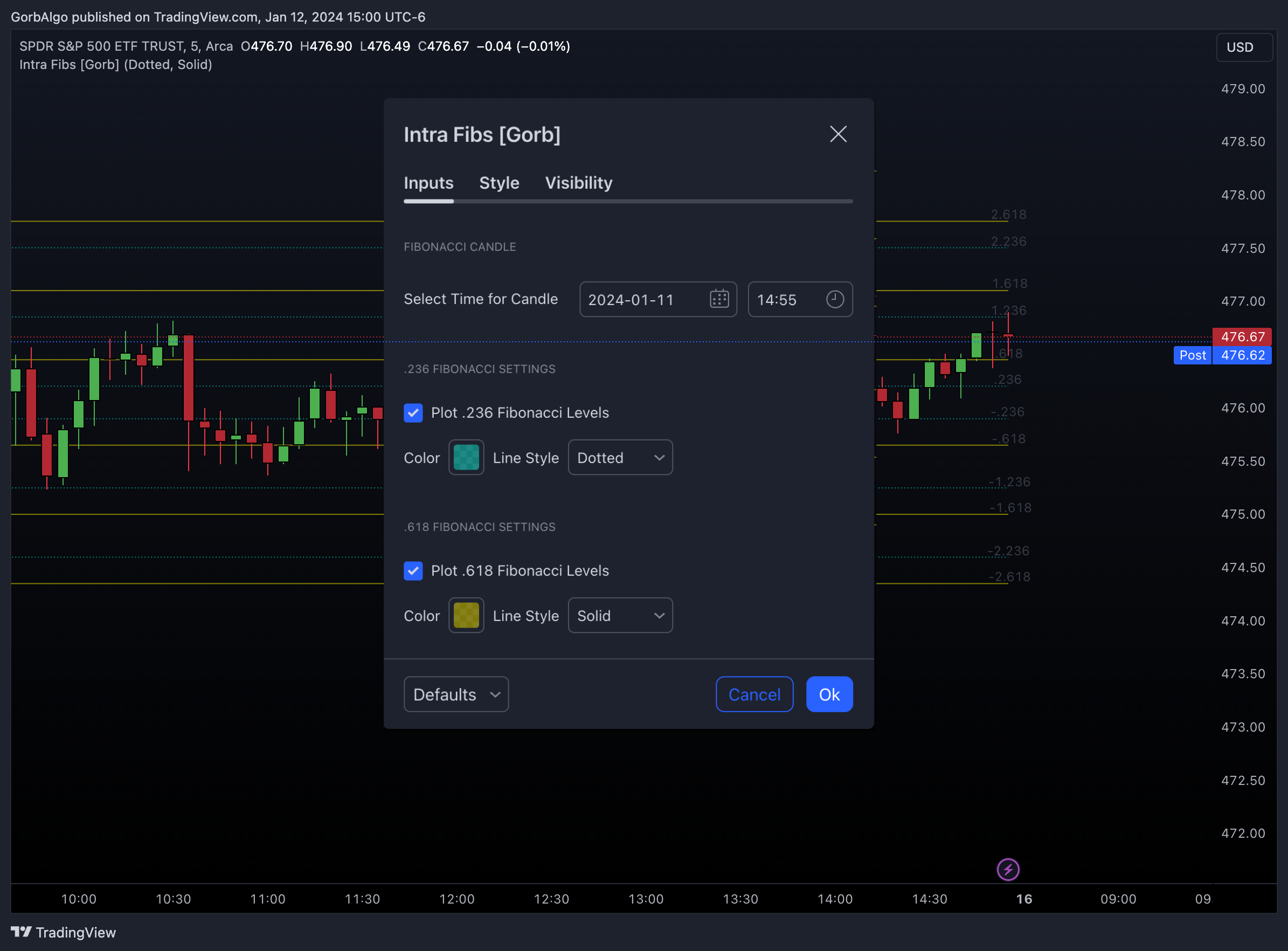Viewport: 1288px width, 951px height.
Task: Click the Intra Fibs [Gorb] (Dotted, Solid) legend
Action: 116,65
